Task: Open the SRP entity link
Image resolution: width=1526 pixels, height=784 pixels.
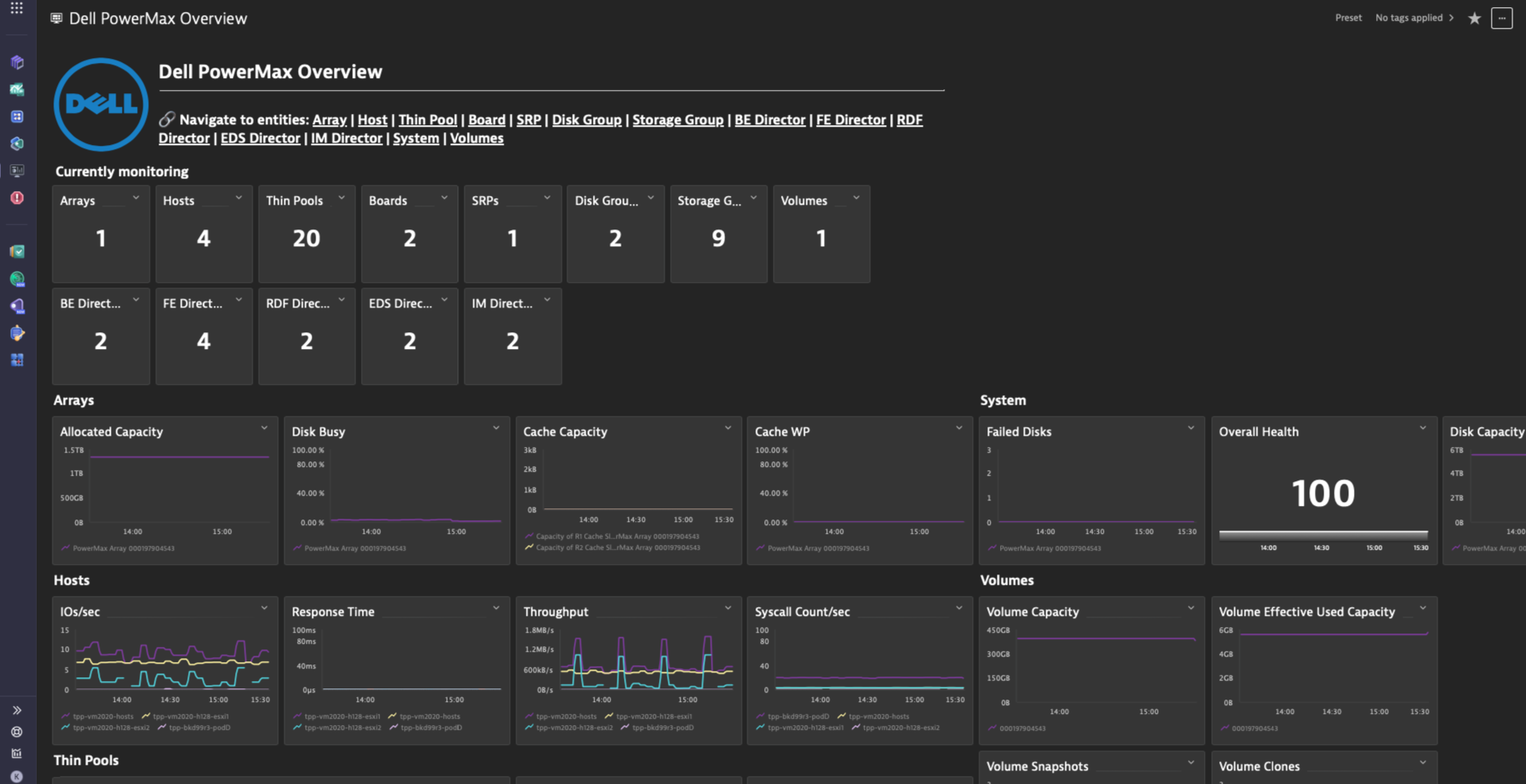Action: coord(528,120)
